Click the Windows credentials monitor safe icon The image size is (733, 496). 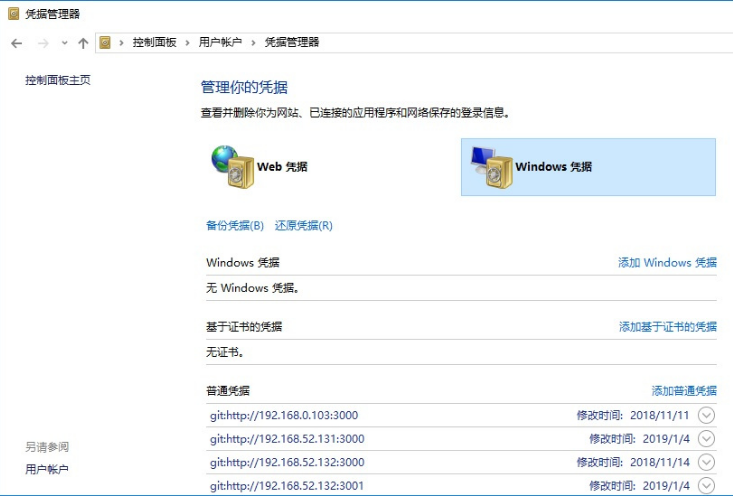pyautogui.click(x=491, y=167)
